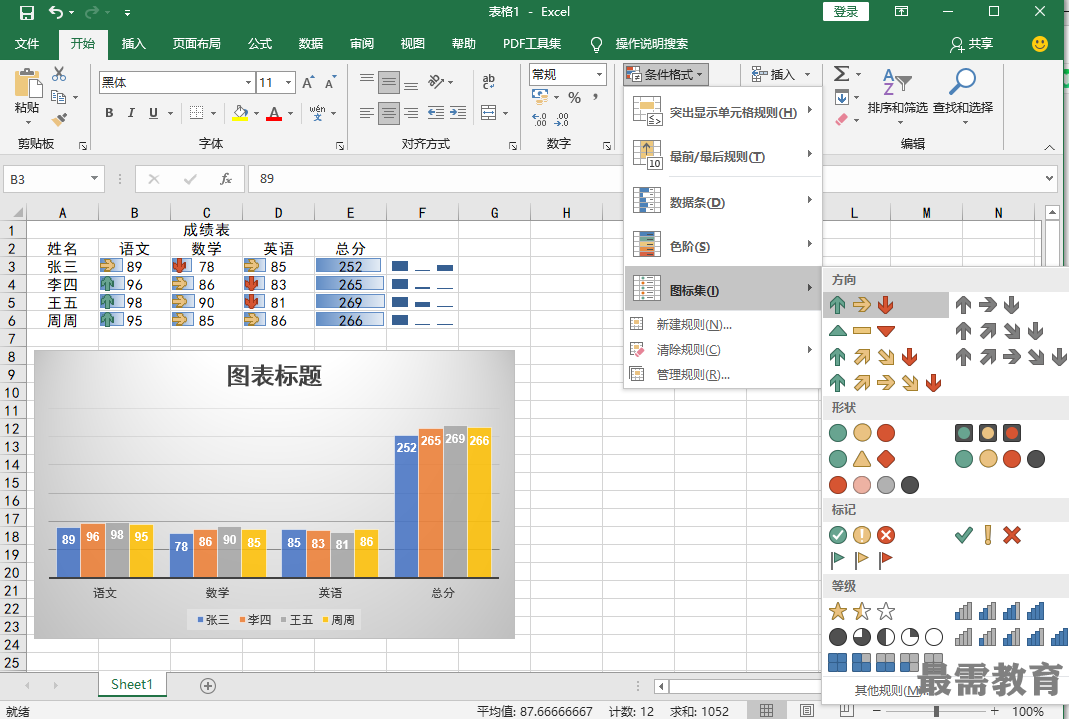The image size is (1069, 719).
Task: Choose the three triangles icon set
Action: (862, 331)
